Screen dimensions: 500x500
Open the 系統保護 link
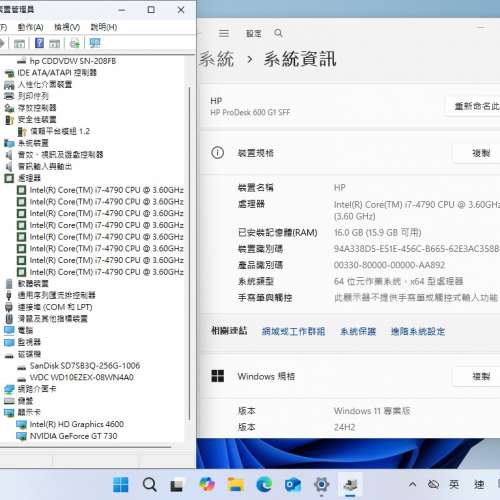click(358, 331)
